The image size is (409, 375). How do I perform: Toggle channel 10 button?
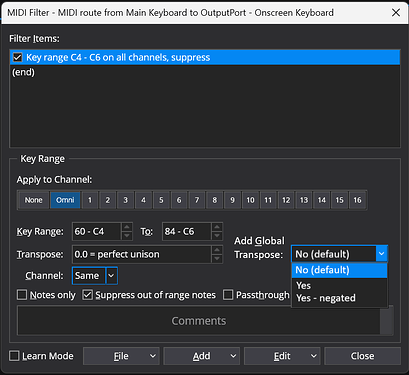250,200
